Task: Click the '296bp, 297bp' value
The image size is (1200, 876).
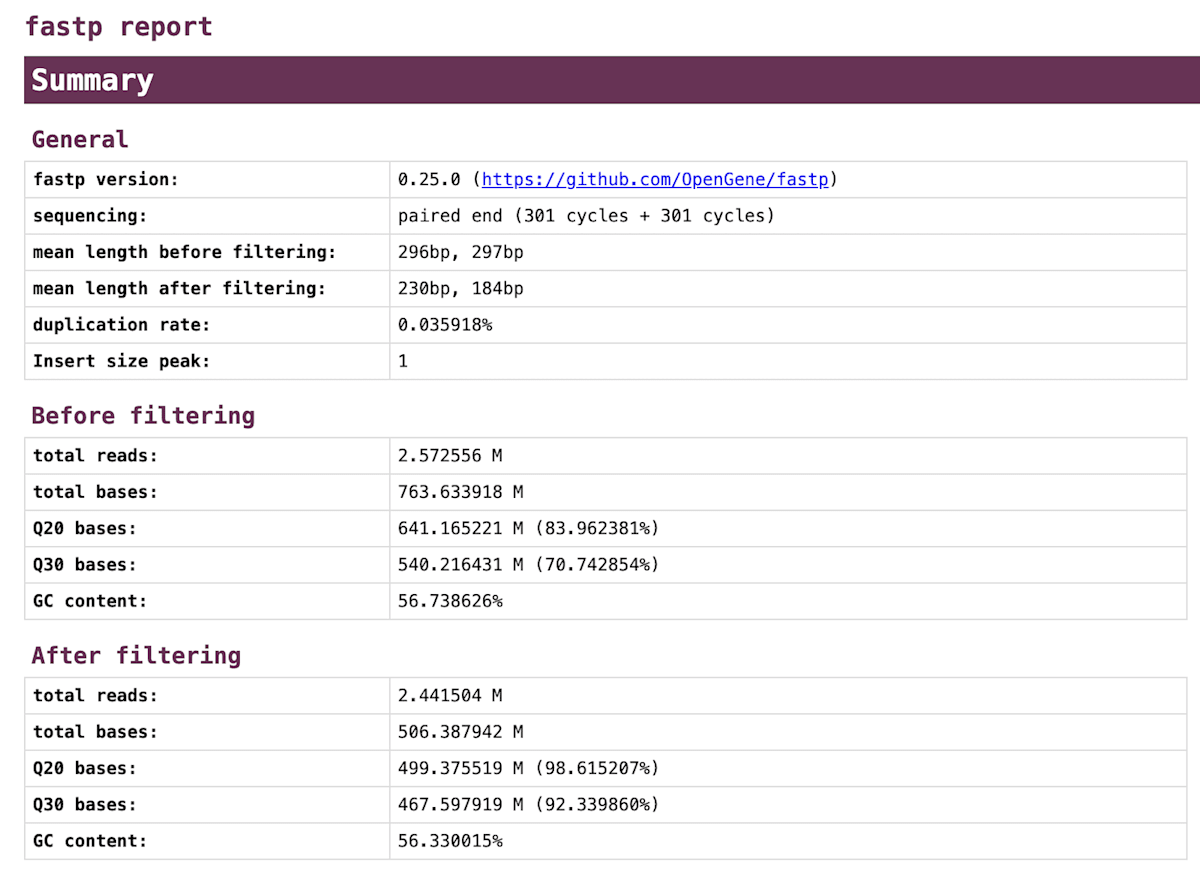Action: click(460, 252)
